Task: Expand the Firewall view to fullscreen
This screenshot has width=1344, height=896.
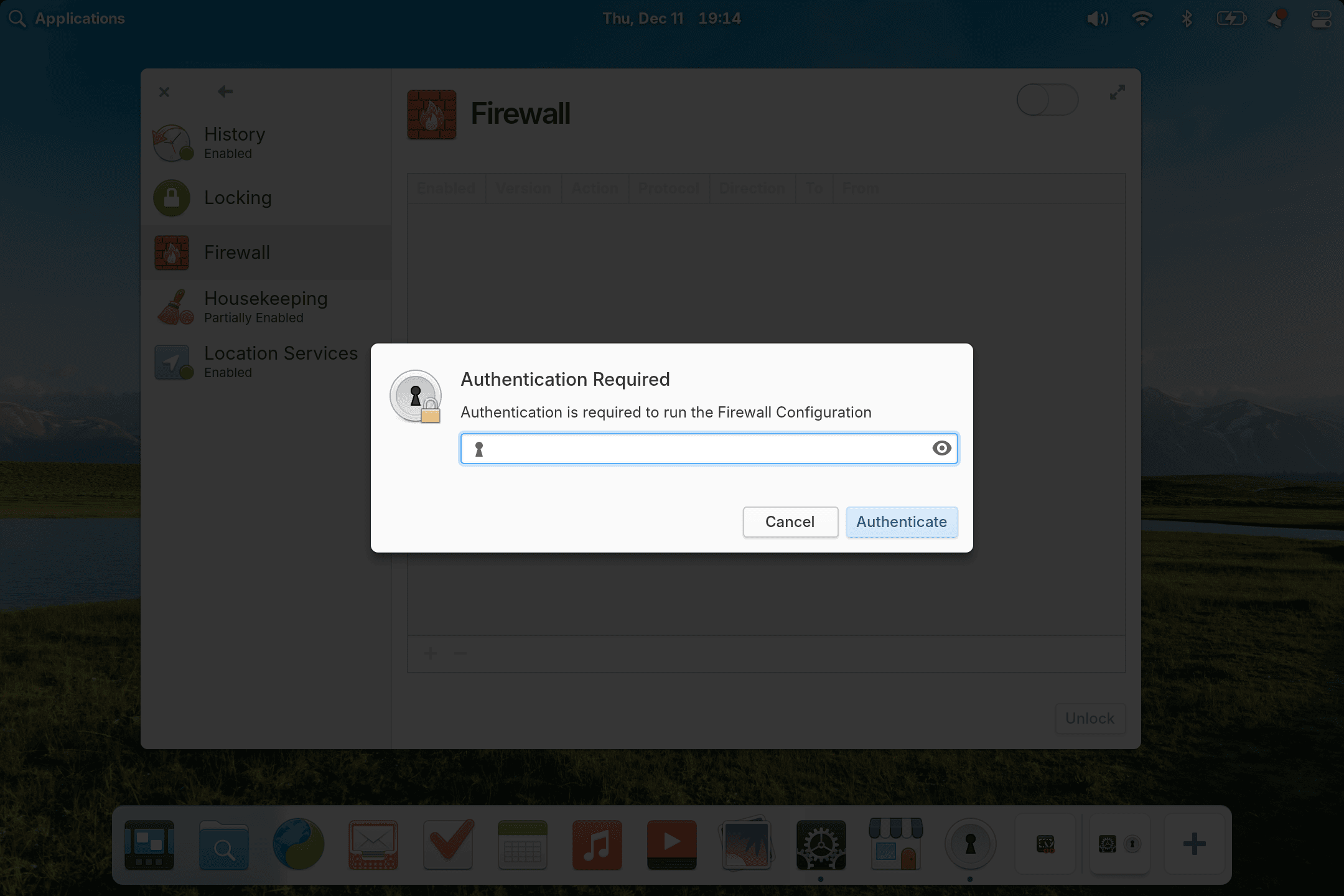Action: [x=1117, y=93]
